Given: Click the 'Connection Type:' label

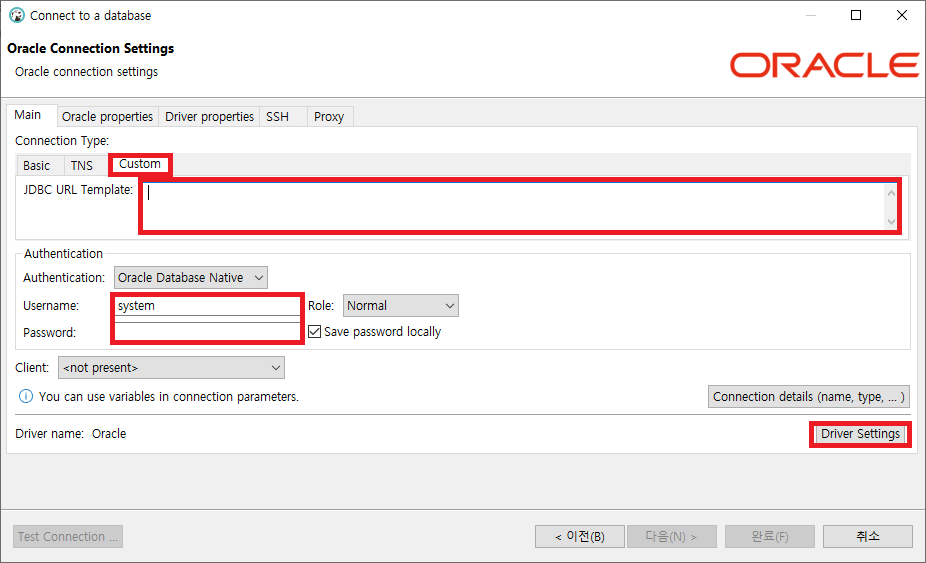Looking at the screenshot, I should pos(62,141).
